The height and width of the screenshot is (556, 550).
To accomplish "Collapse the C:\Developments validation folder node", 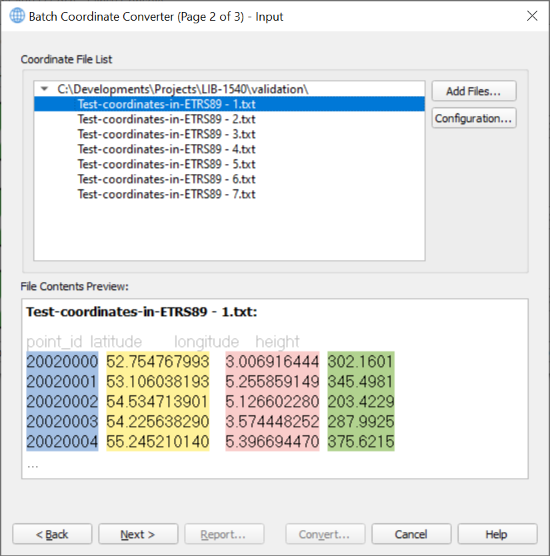I will (44, 89).
